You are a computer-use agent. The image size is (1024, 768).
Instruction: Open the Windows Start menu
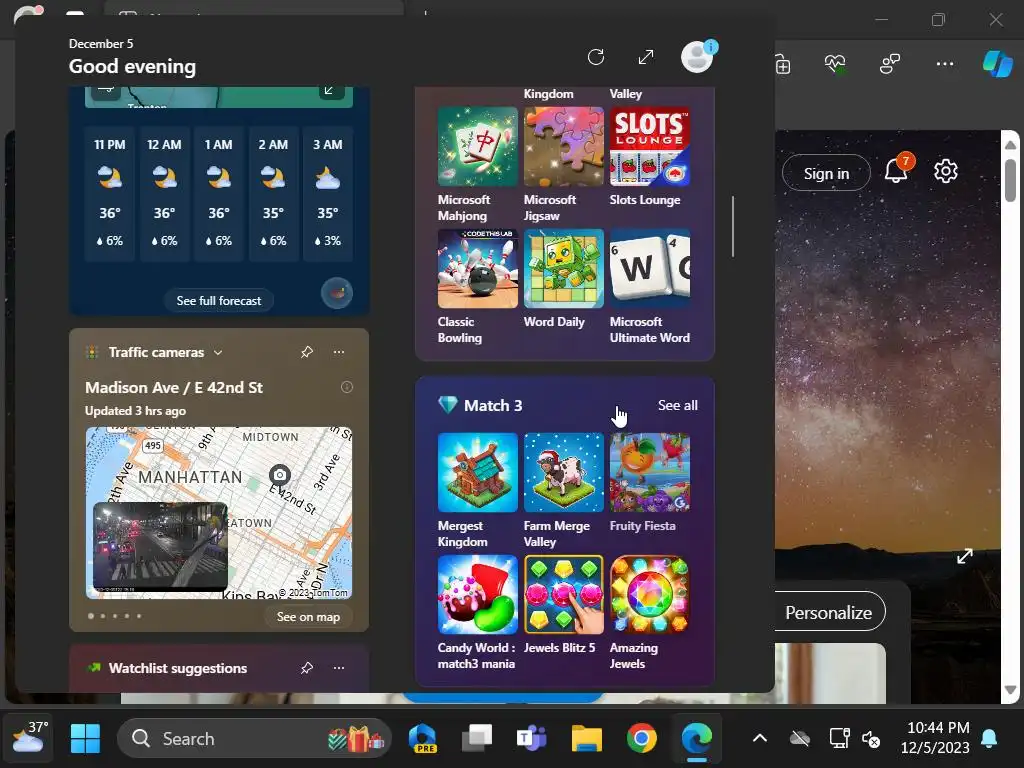pyautogui.click(x=86, y=739)
